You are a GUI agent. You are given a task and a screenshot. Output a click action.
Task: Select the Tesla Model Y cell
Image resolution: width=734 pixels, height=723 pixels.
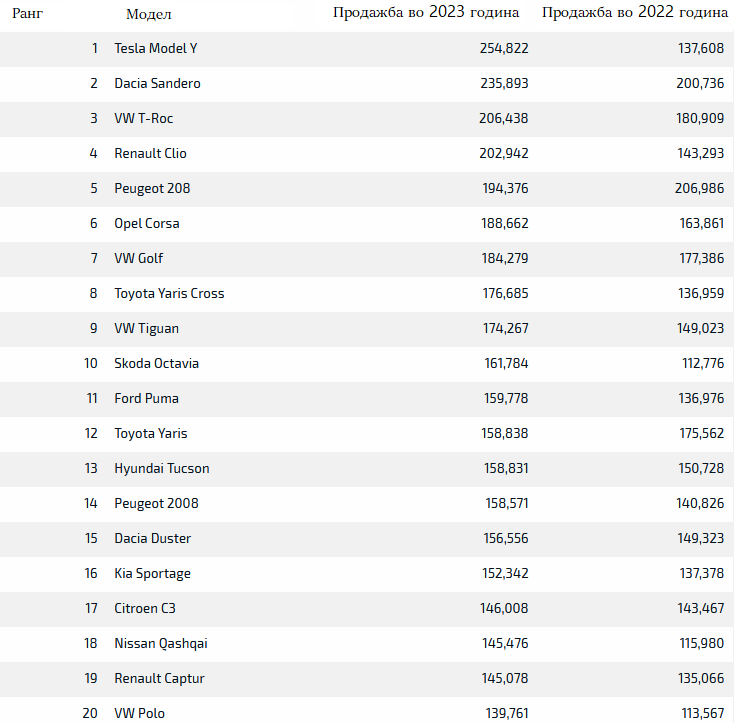pyautogui.click(x=156, y=49)
